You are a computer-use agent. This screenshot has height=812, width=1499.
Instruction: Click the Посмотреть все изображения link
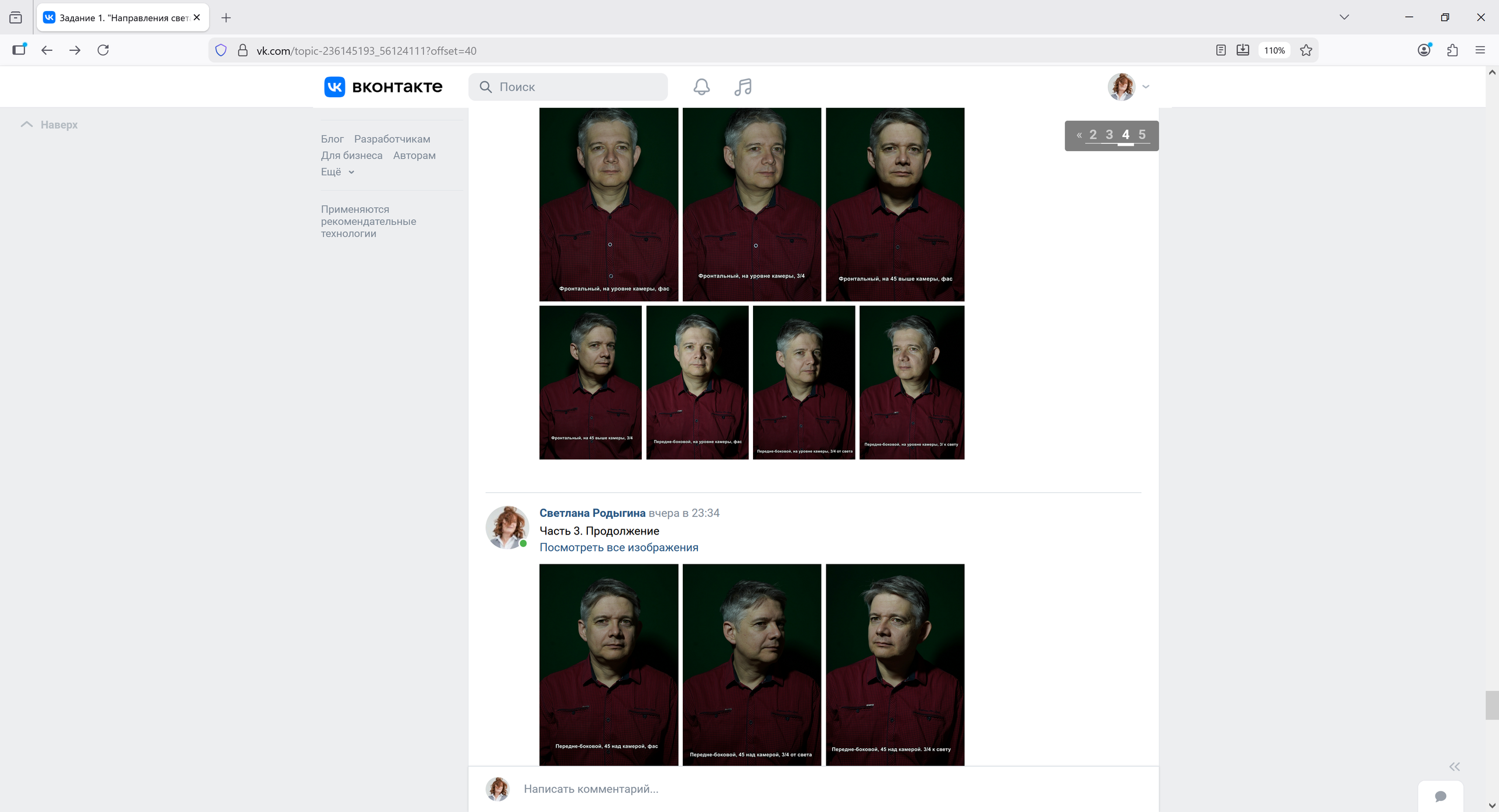click(618, 547)
